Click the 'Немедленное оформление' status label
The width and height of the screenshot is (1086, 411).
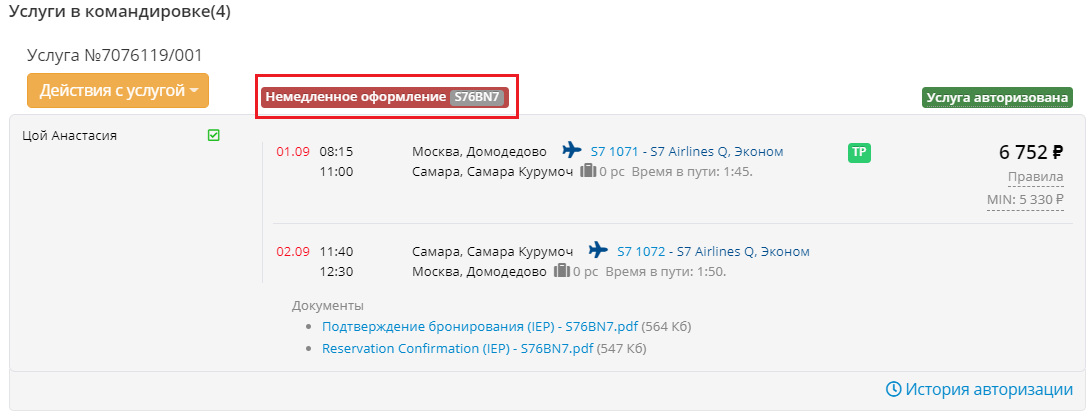355,97
